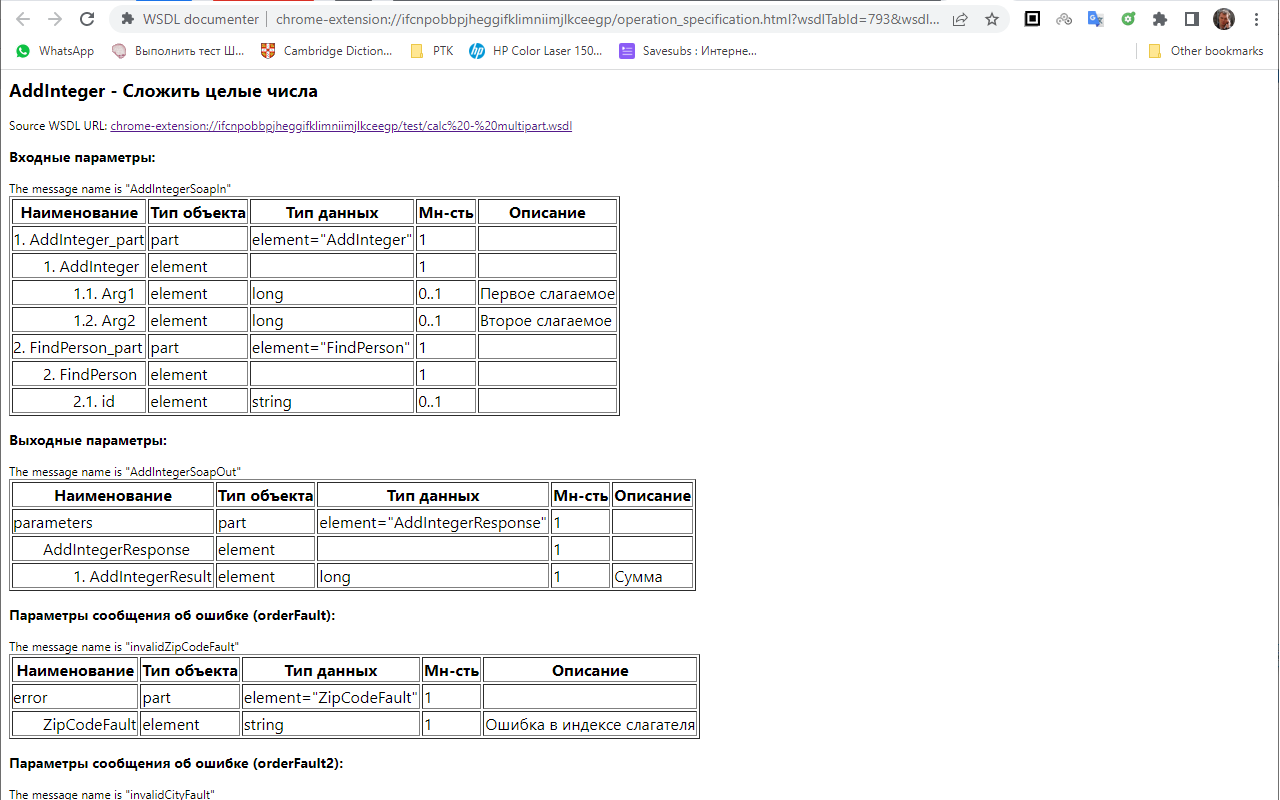Open the HP Color Laser 150 bookmark

click(x=536, y=51)
